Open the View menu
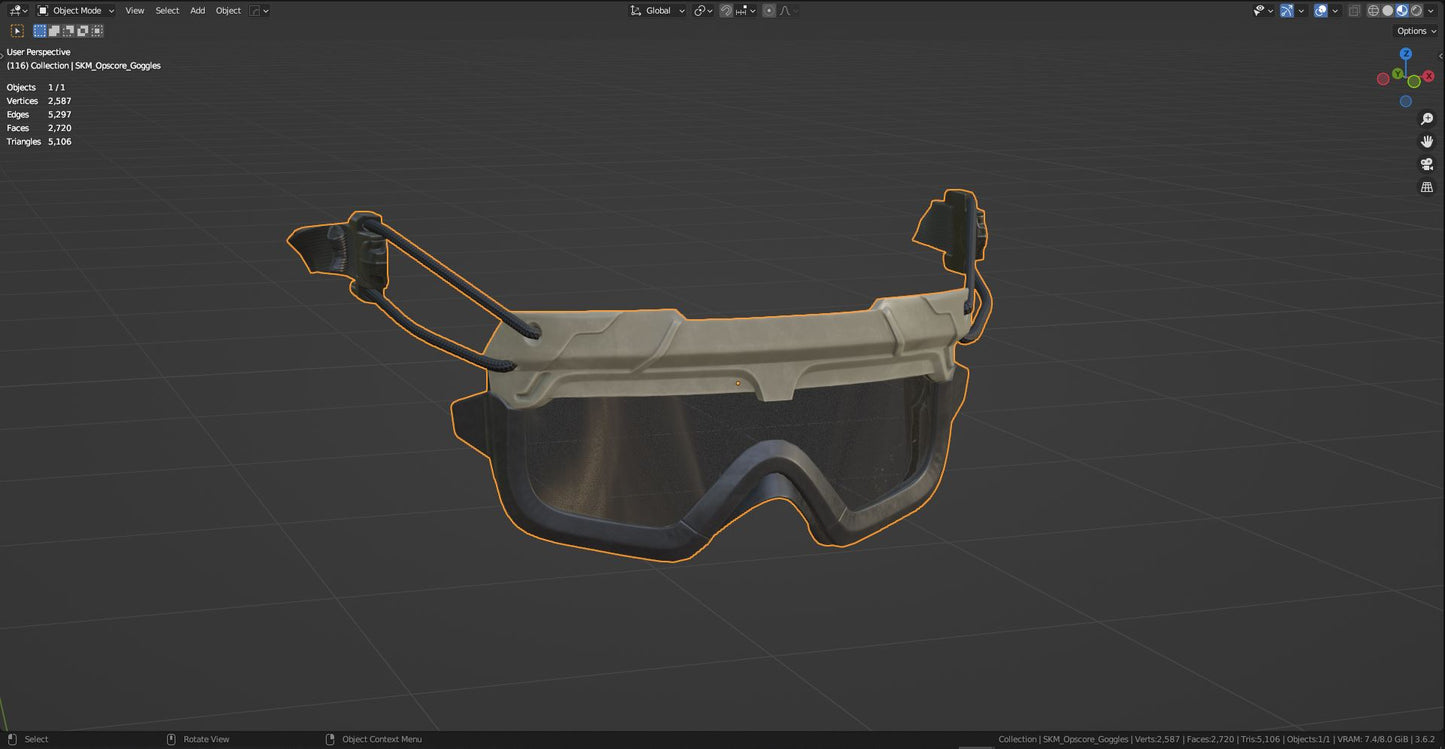Viewport: 1445px width, 749px height. pos(134,10)
